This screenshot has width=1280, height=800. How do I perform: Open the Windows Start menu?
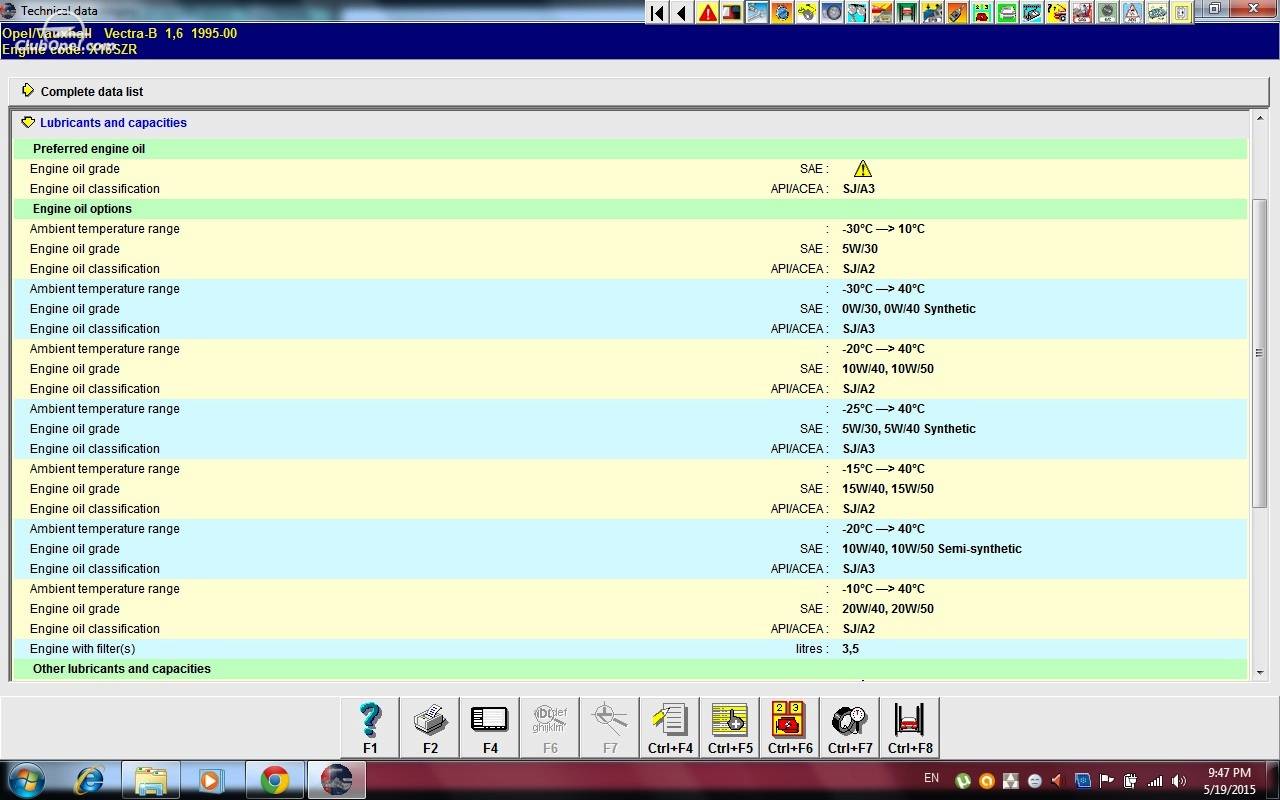click(x=25, y=780)
